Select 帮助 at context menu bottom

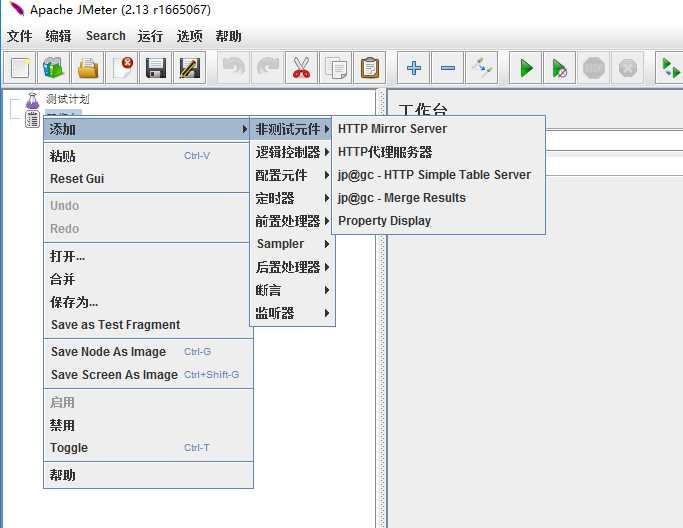point(148,475)
